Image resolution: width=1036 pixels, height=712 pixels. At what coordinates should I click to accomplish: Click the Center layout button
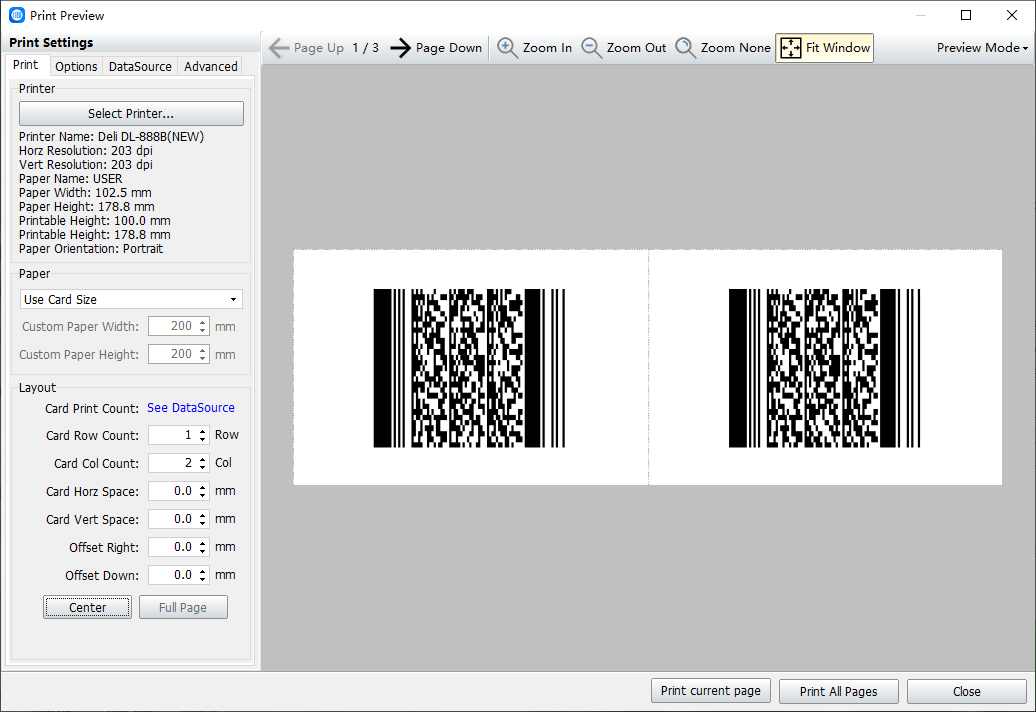pos(87,607)
